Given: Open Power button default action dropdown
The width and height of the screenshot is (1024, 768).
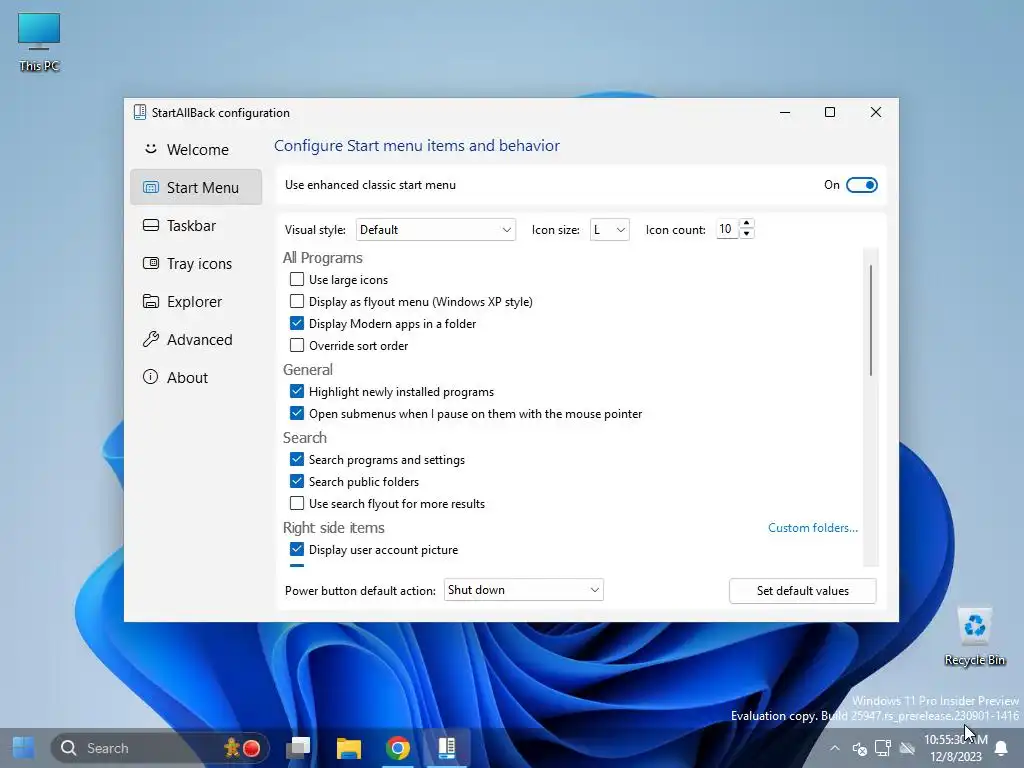Looking at the screenshot, I should 523,590.
